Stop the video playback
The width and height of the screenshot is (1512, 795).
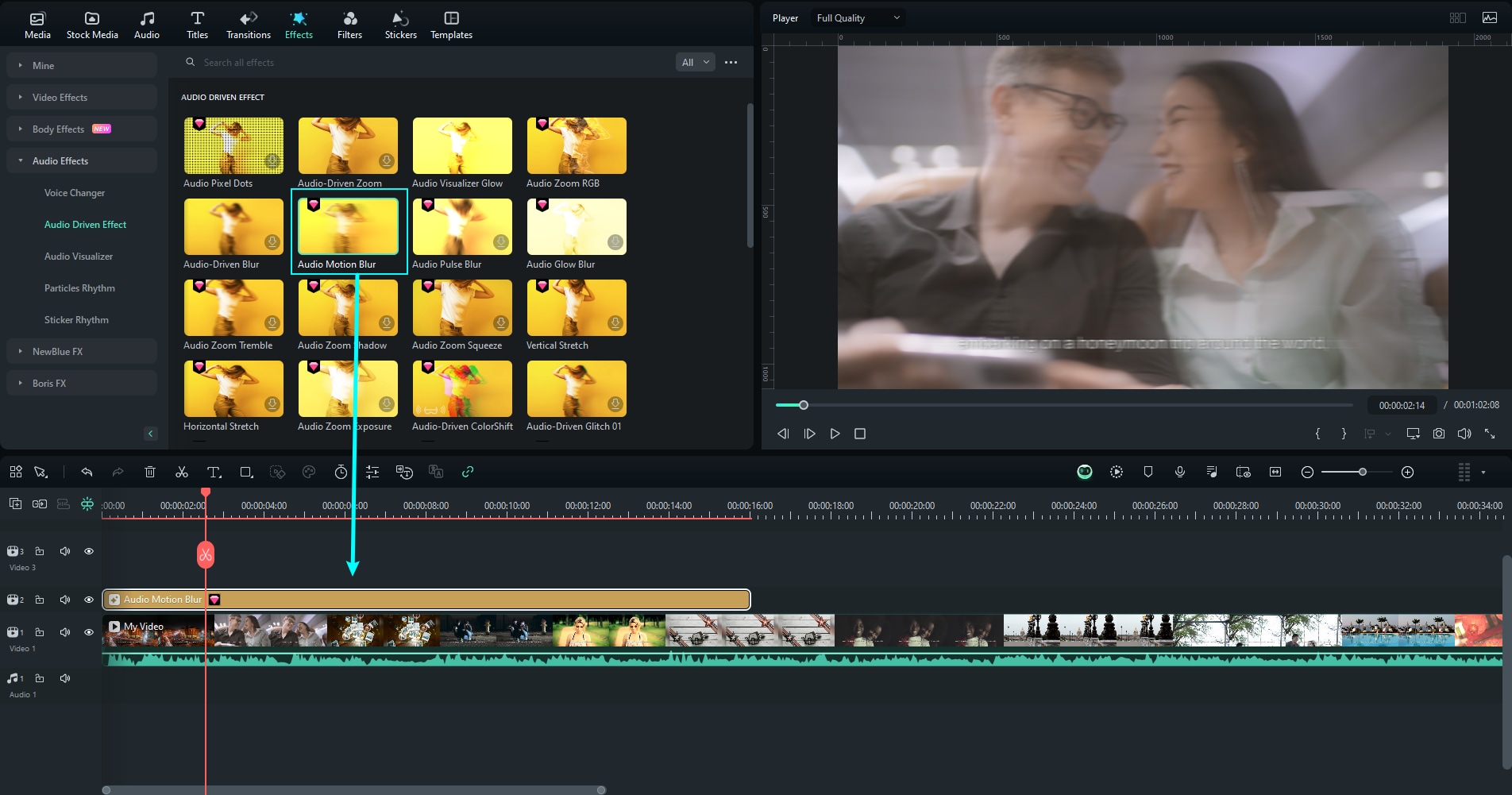[860, 434]
